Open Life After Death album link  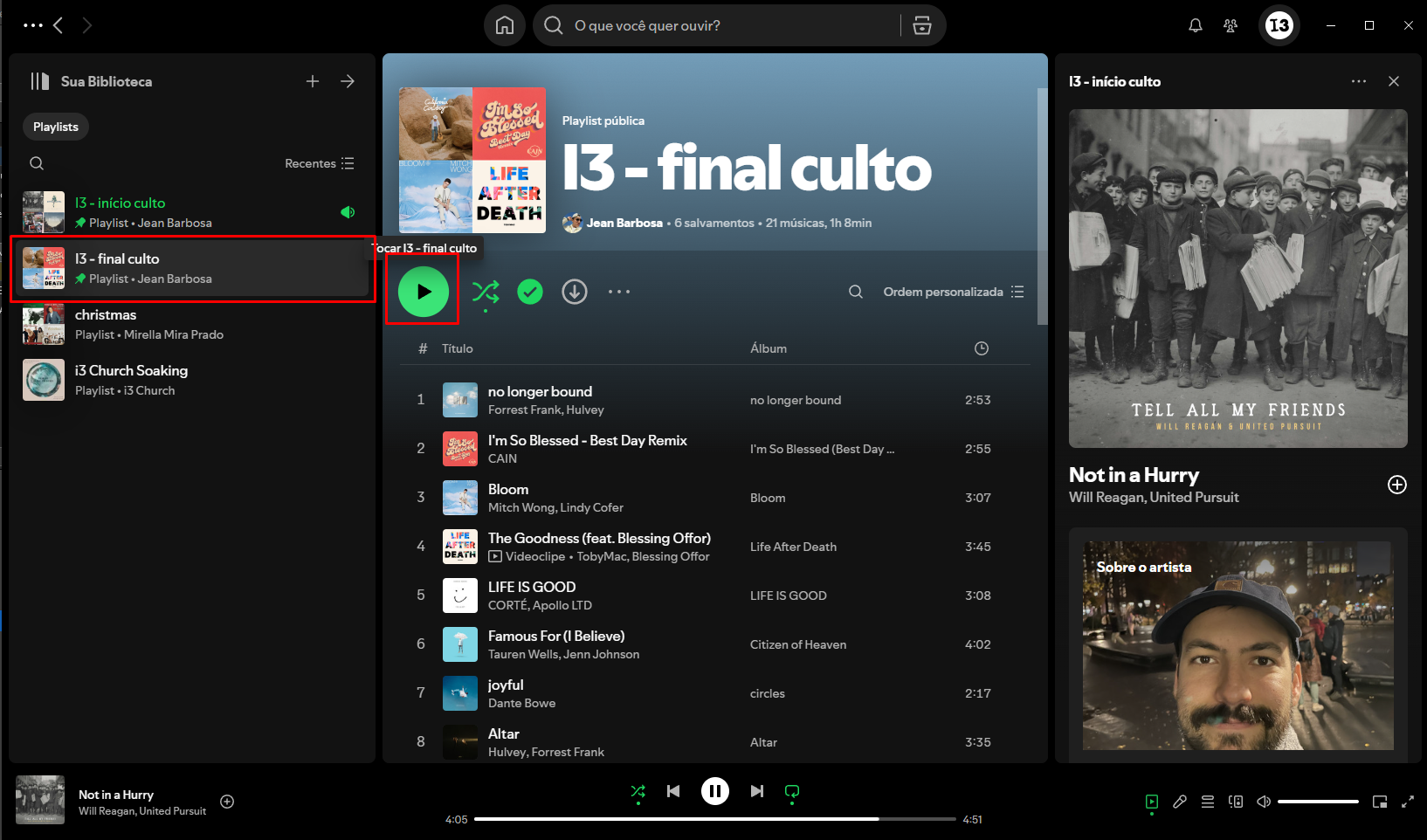[x=793, y=547]
